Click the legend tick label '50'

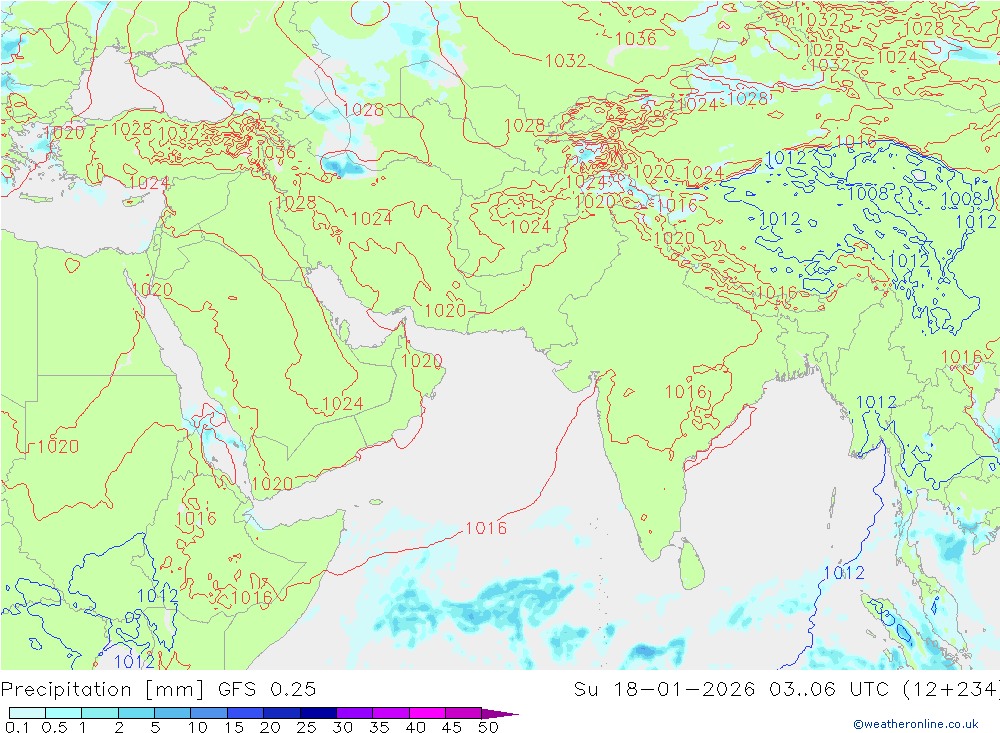coord(488,727)
